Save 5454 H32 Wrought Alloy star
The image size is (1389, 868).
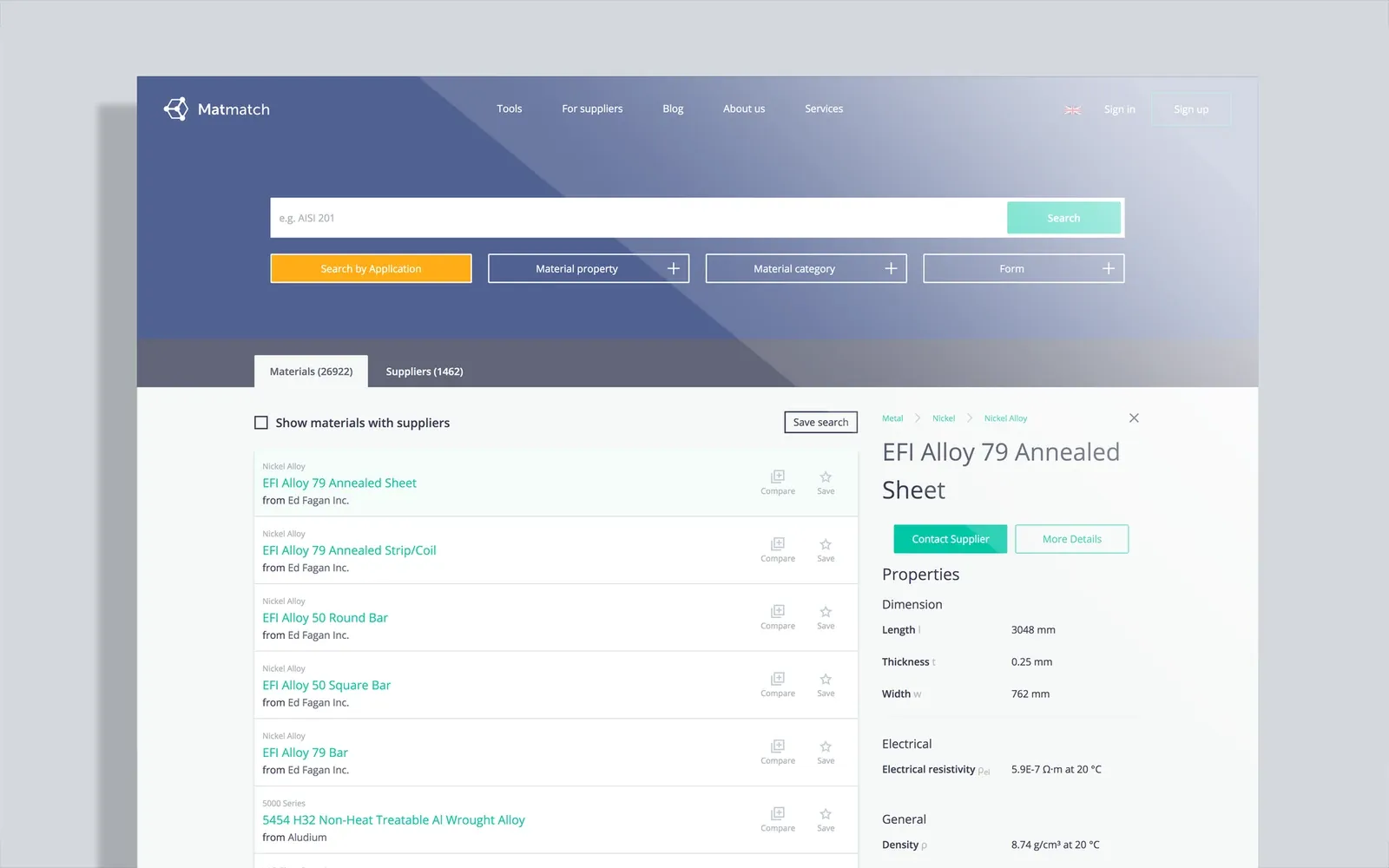click(826, 819)
